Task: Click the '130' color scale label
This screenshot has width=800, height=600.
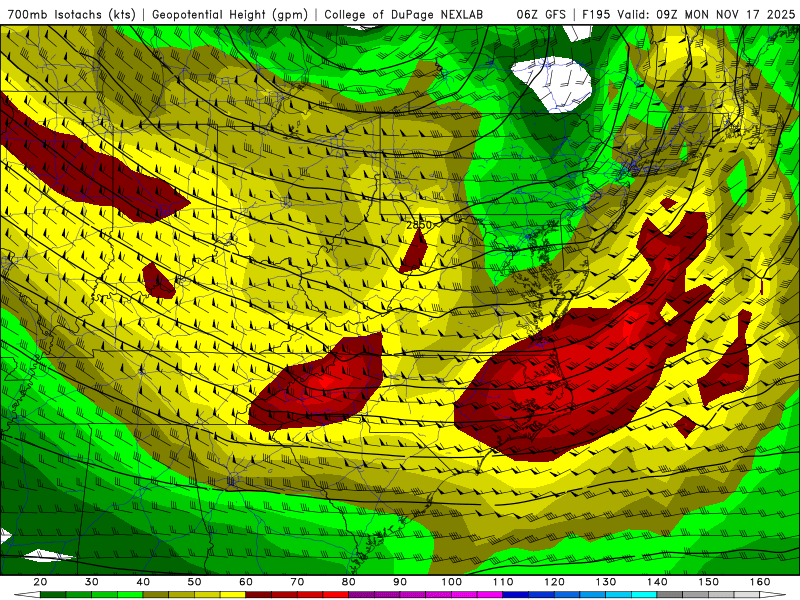Action: (606, 582)
